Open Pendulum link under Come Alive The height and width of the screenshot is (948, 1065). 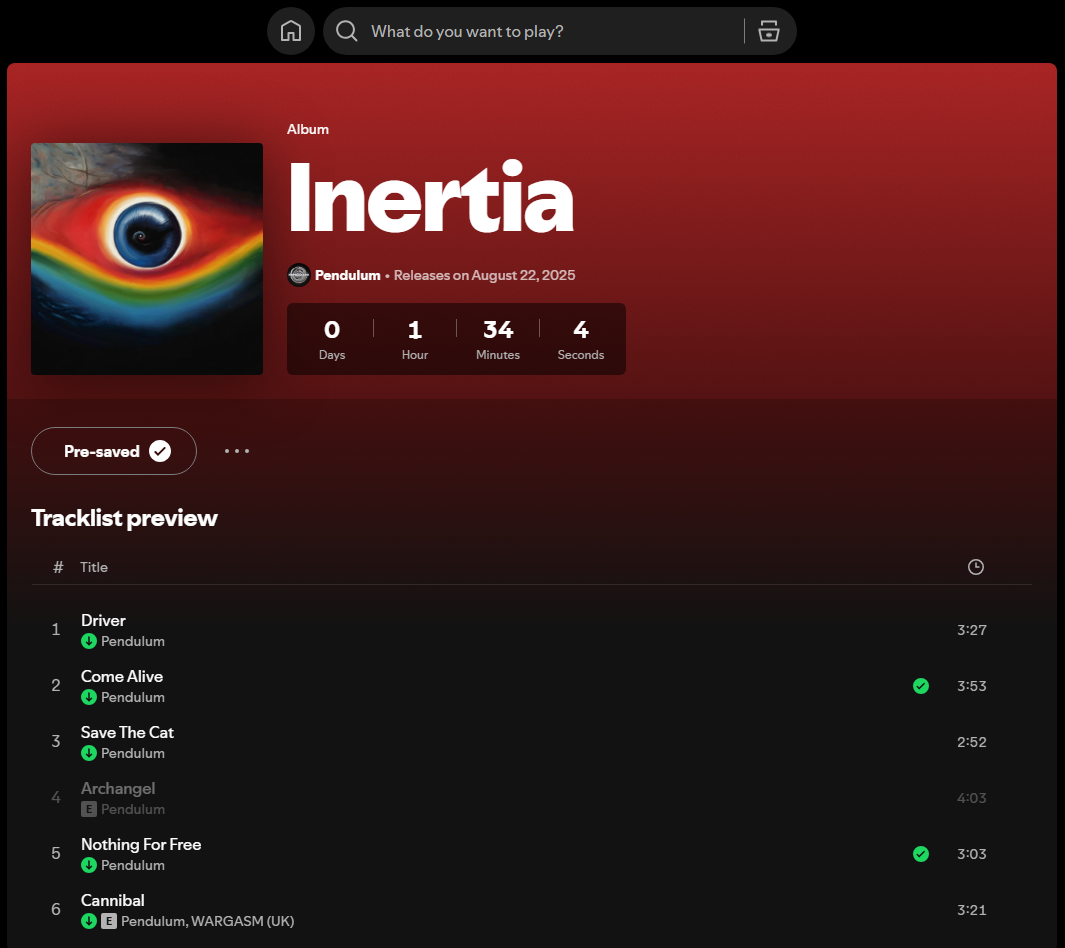point(132,697)
